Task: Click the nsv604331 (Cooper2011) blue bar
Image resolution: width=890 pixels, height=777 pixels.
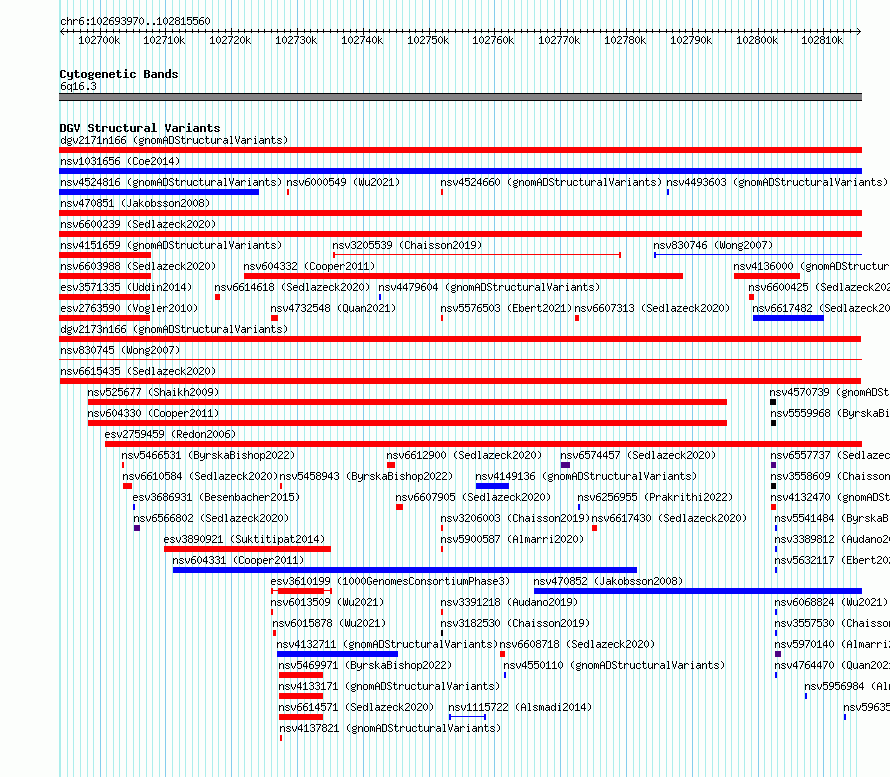Action: (x=405, y=570)
